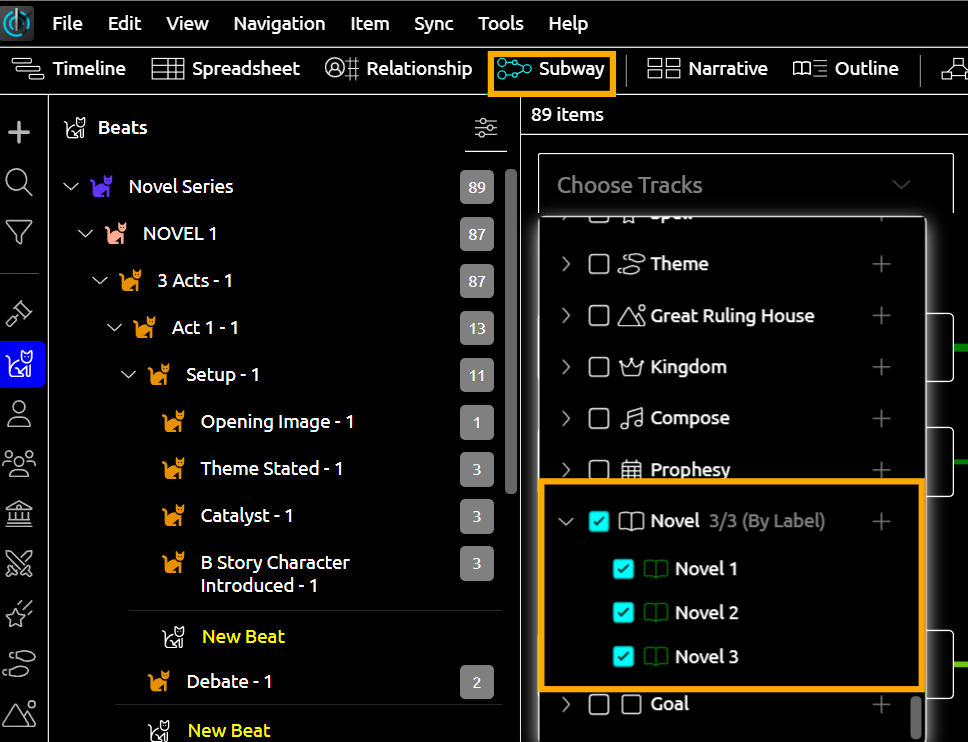
Task: Select the Beats cat sidebar icon
Action: click(x=20, y=364)
